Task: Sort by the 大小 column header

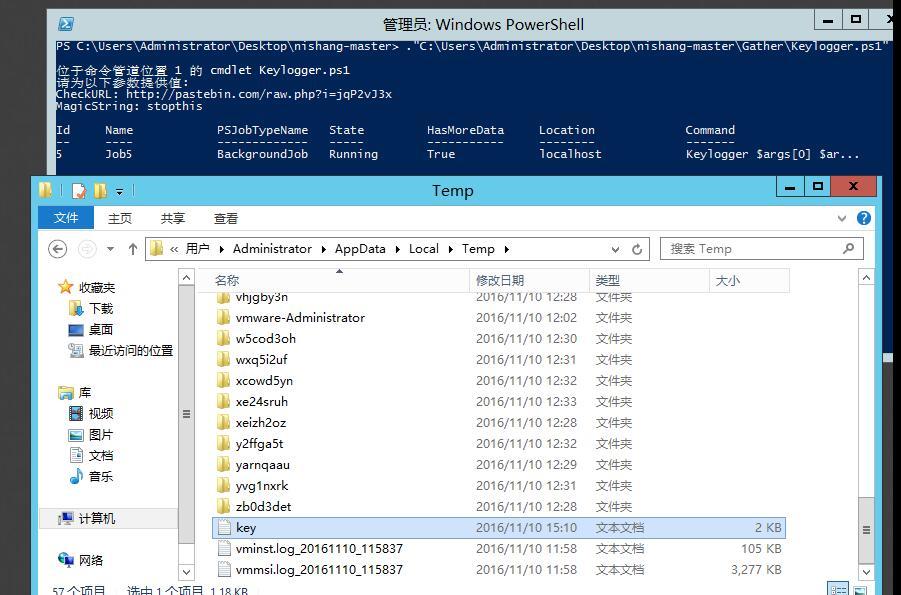Action: pyautogui.click(x=749, y=281)
